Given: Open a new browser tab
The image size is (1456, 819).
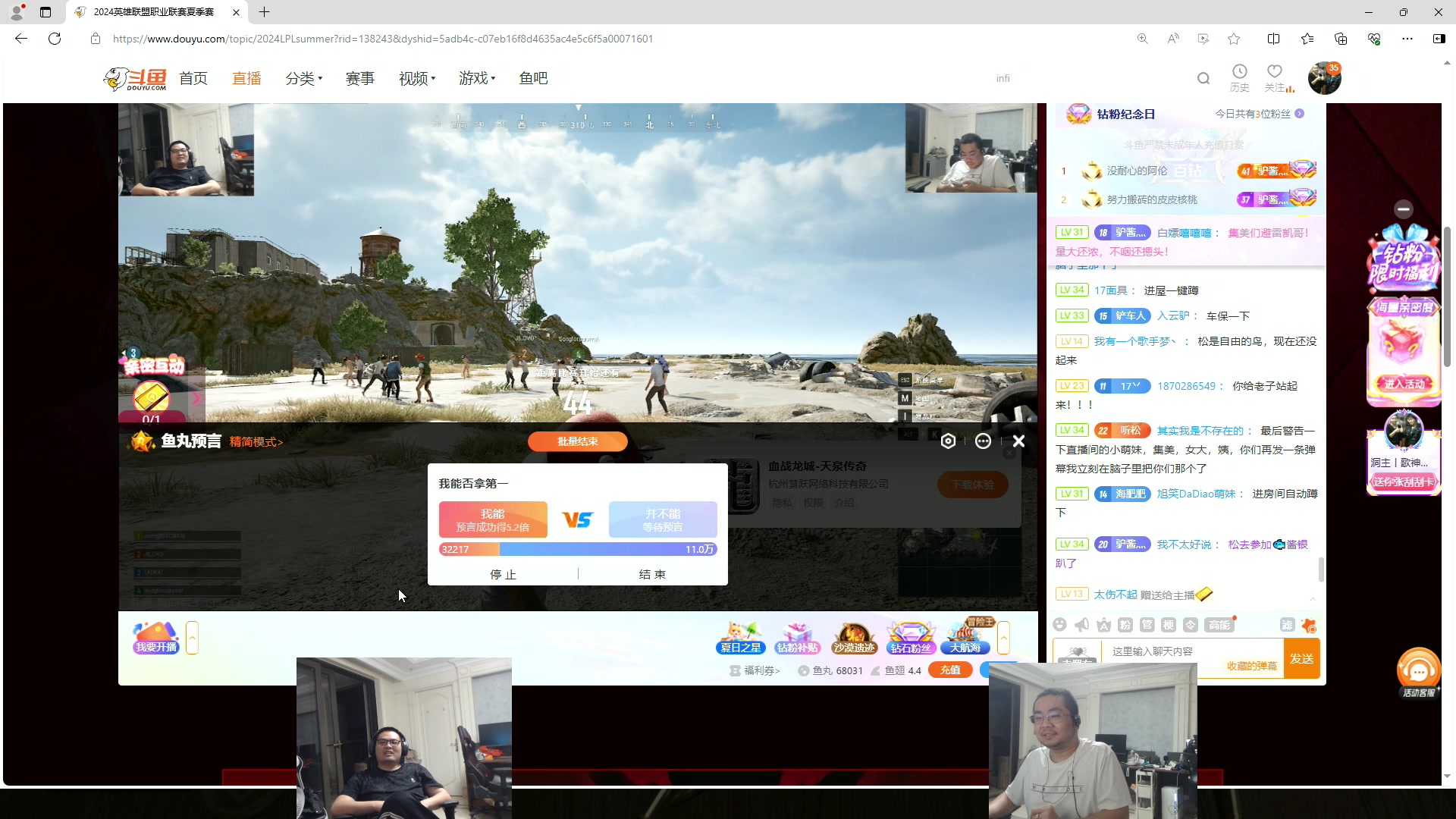Looking at the screenshot, I should pyautogui.click(x=264, y=12).
